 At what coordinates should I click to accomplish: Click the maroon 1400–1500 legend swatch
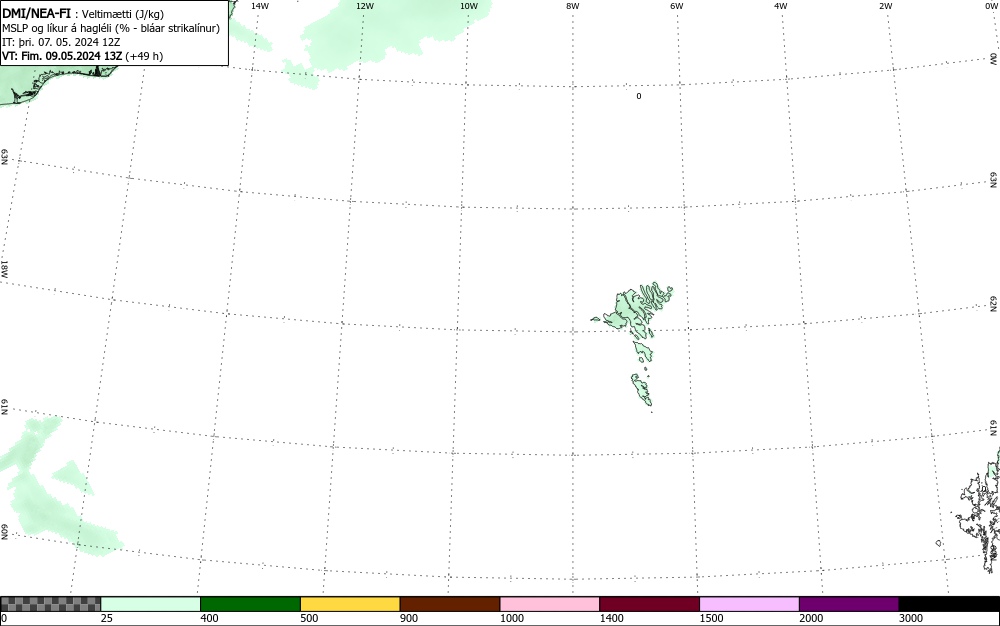pos(649,604)
